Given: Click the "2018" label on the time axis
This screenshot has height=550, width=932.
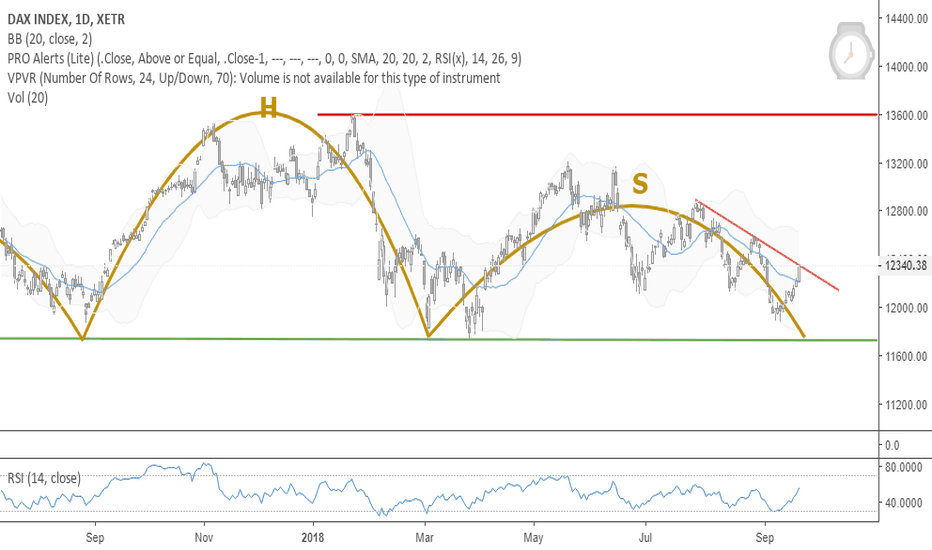Looking at the screenshot, I should coord(313,538).
